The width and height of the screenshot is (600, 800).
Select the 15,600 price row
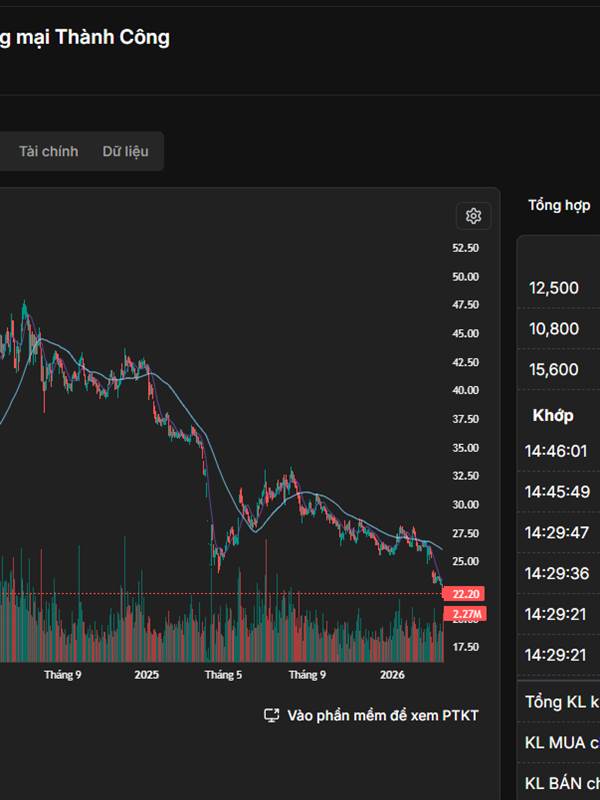tap(554, 370)
